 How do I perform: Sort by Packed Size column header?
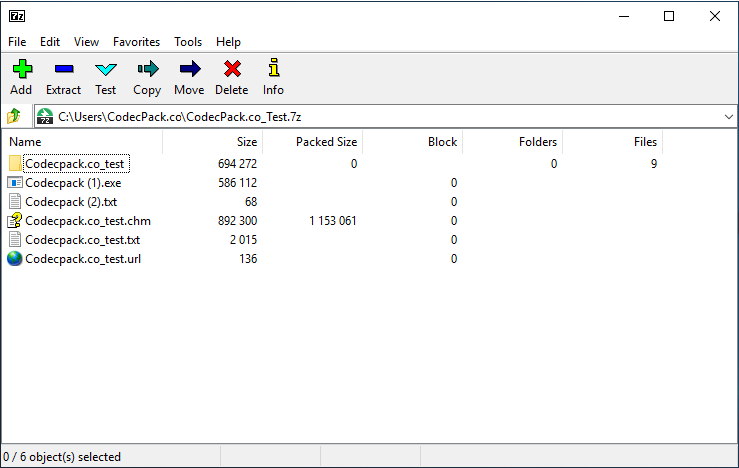pyautogui.click(x=326, y=142)
